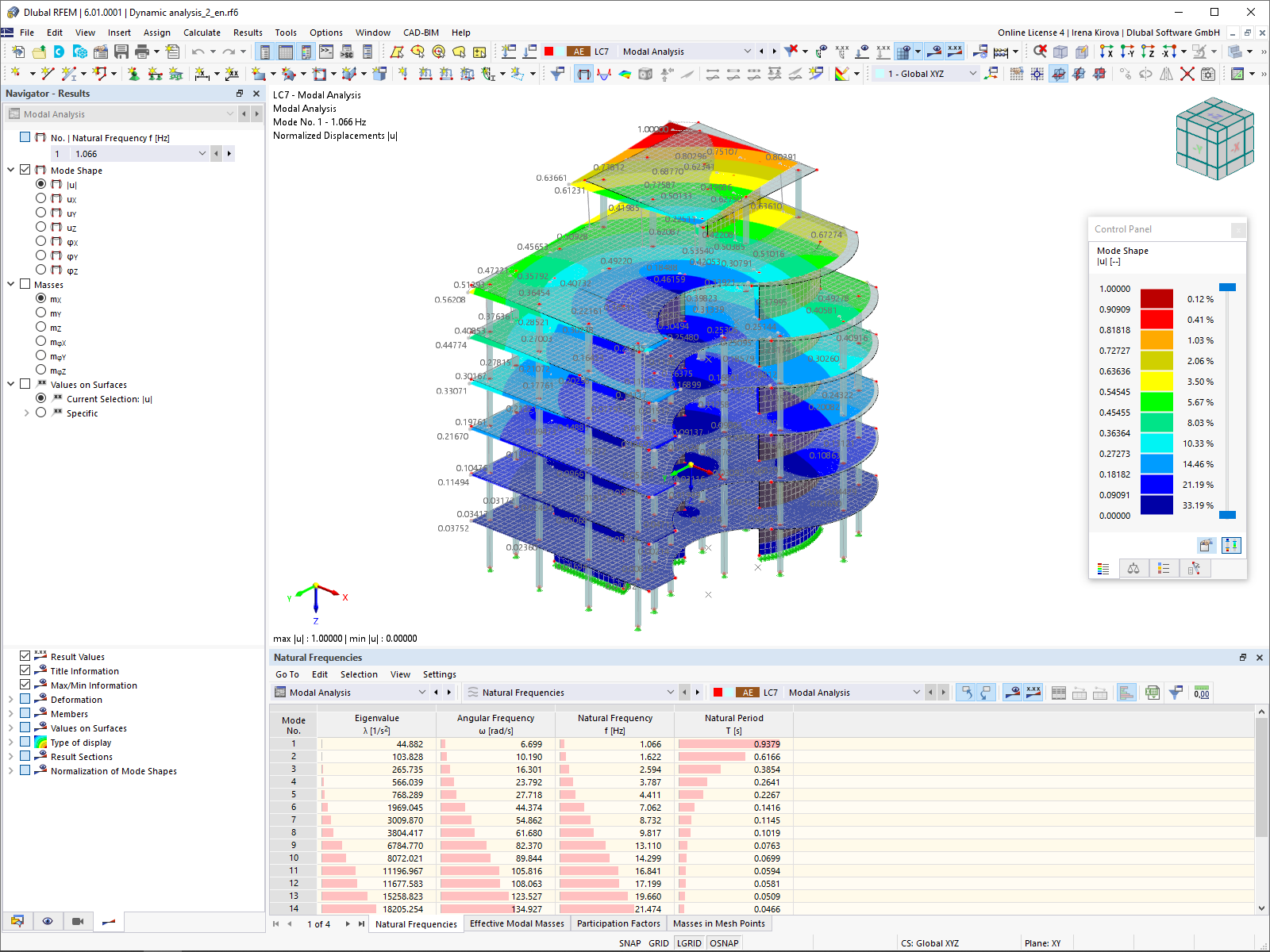Select the uX mode shape radio button
This screenshot has width=1270, height=952.
point(41,198)
